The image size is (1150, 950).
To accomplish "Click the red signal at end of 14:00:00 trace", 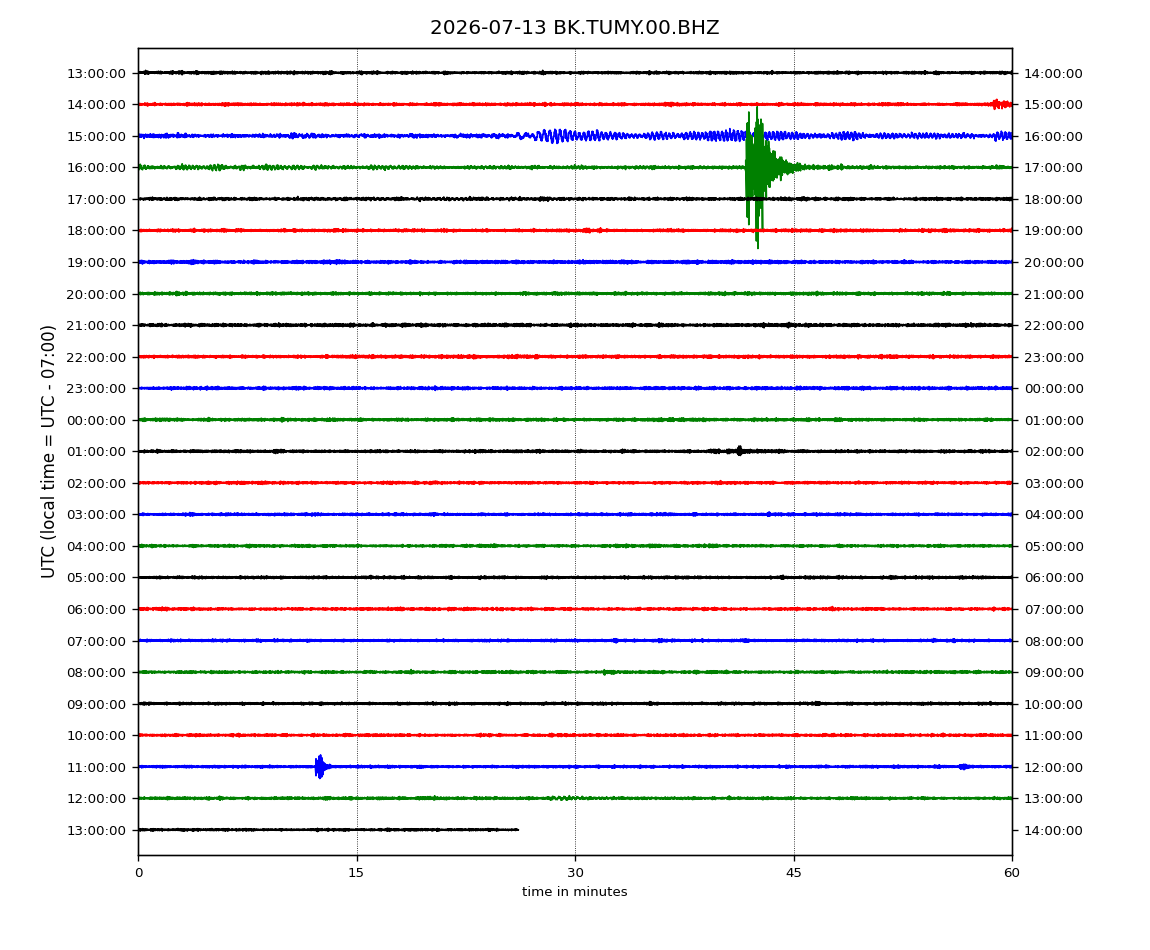I will tap(1001, 104).
